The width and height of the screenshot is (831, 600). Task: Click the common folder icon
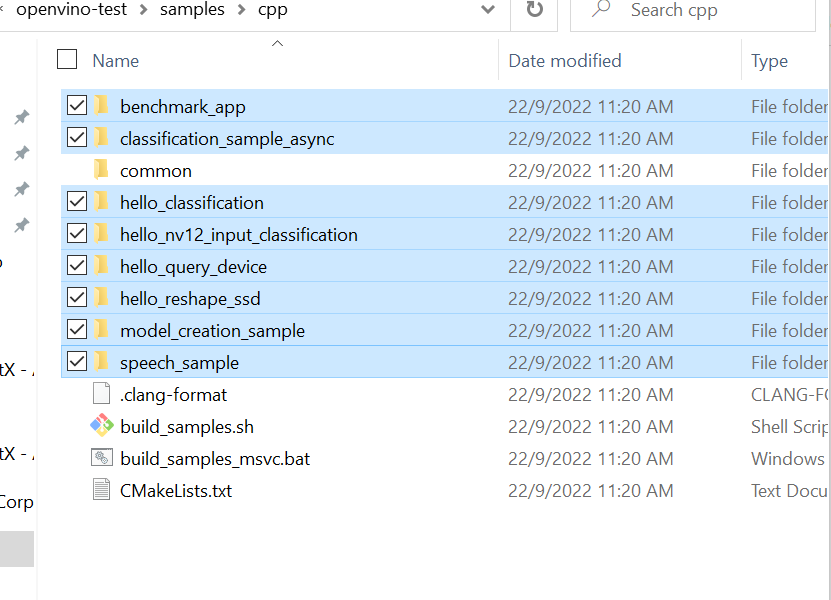101,170
